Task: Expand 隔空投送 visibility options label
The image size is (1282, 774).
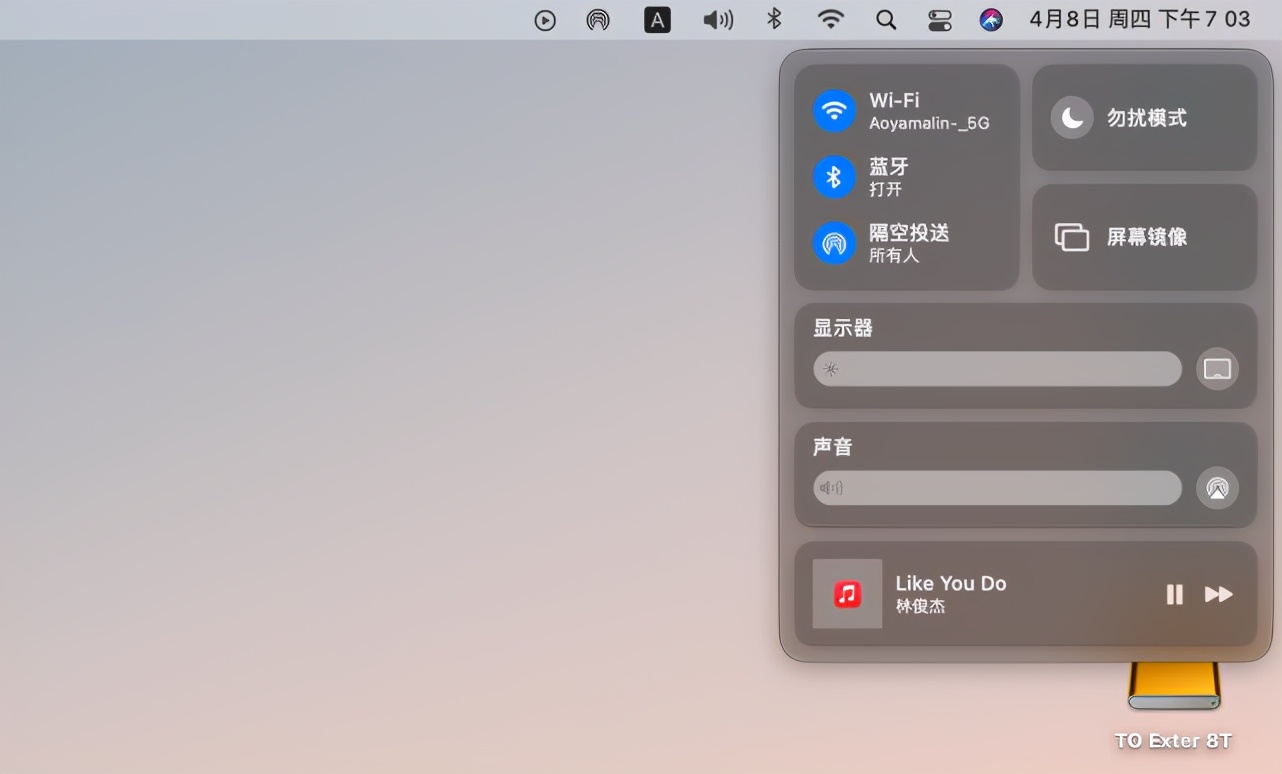Action: (x=909, y=233)
